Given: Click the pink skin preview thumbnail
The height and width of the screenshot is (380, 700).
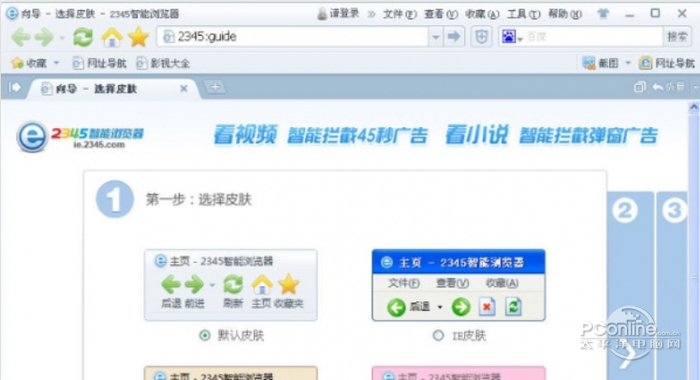Looking at the screenshot, I should pos(458,373).
